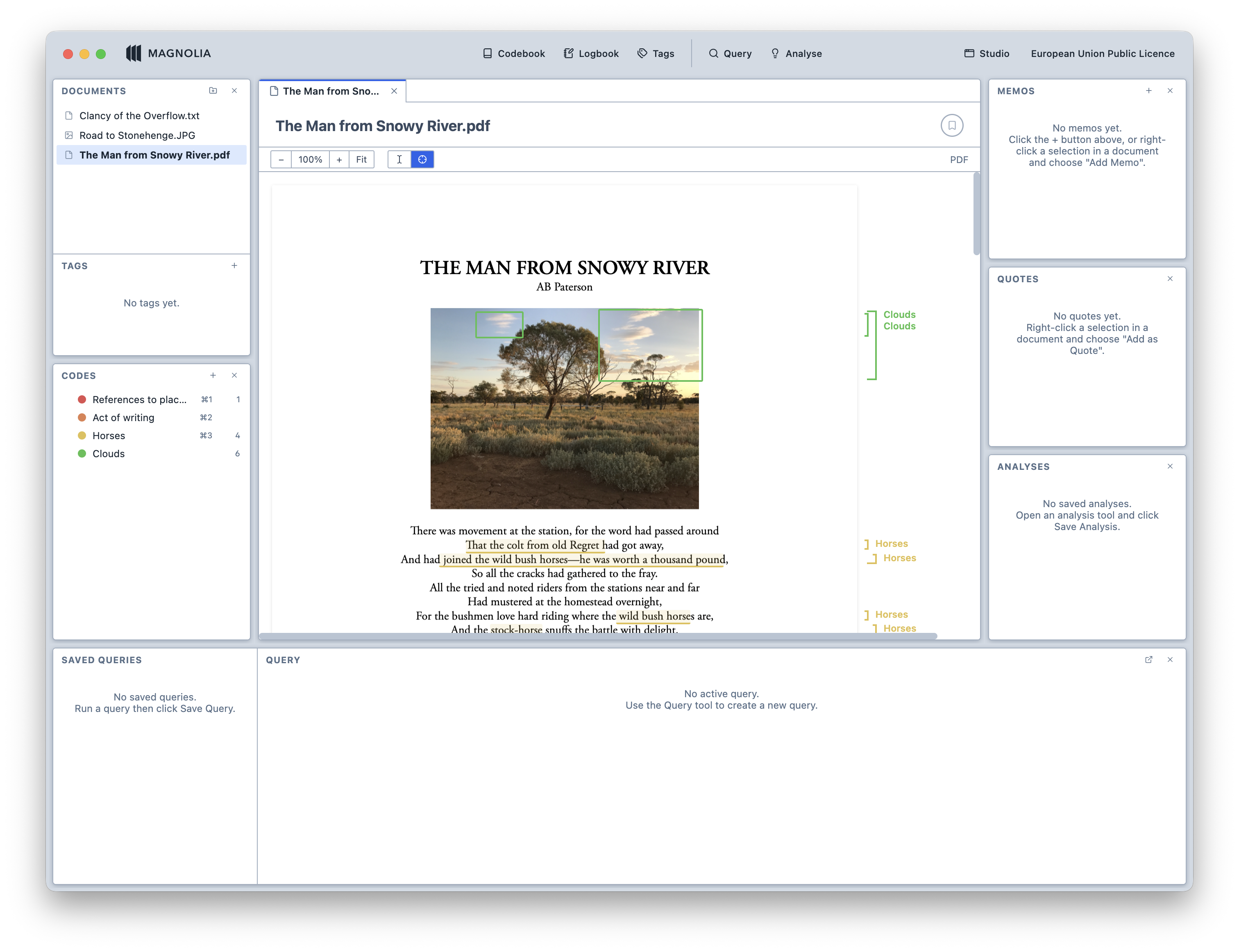Close the Documents panel

tap(234, 91)
